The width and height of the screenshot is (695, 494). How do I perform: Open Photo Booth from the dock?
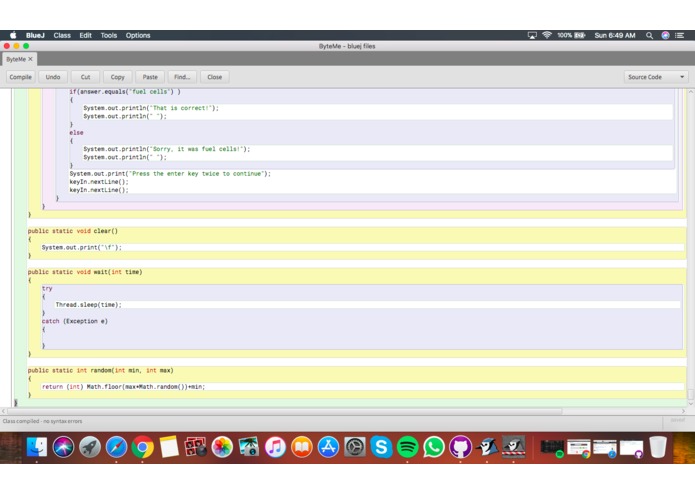(x=195, y=447)
